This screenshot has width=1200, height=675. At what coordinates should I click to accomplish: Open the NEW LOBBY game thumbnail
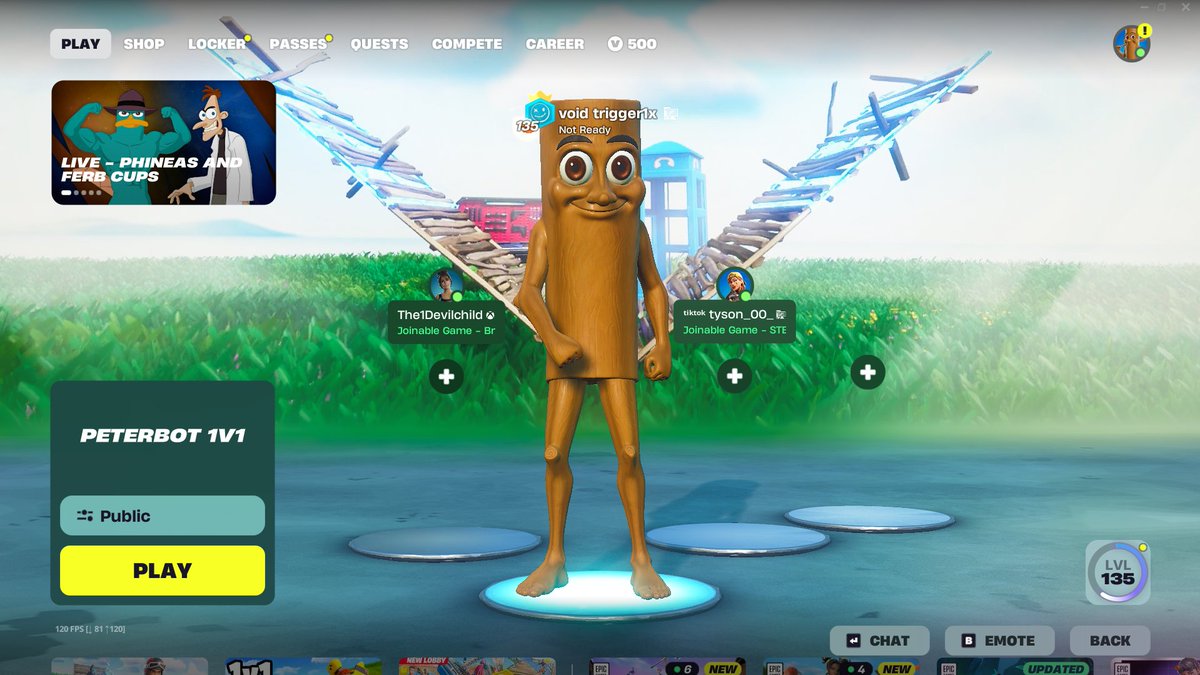click(477, 667)
